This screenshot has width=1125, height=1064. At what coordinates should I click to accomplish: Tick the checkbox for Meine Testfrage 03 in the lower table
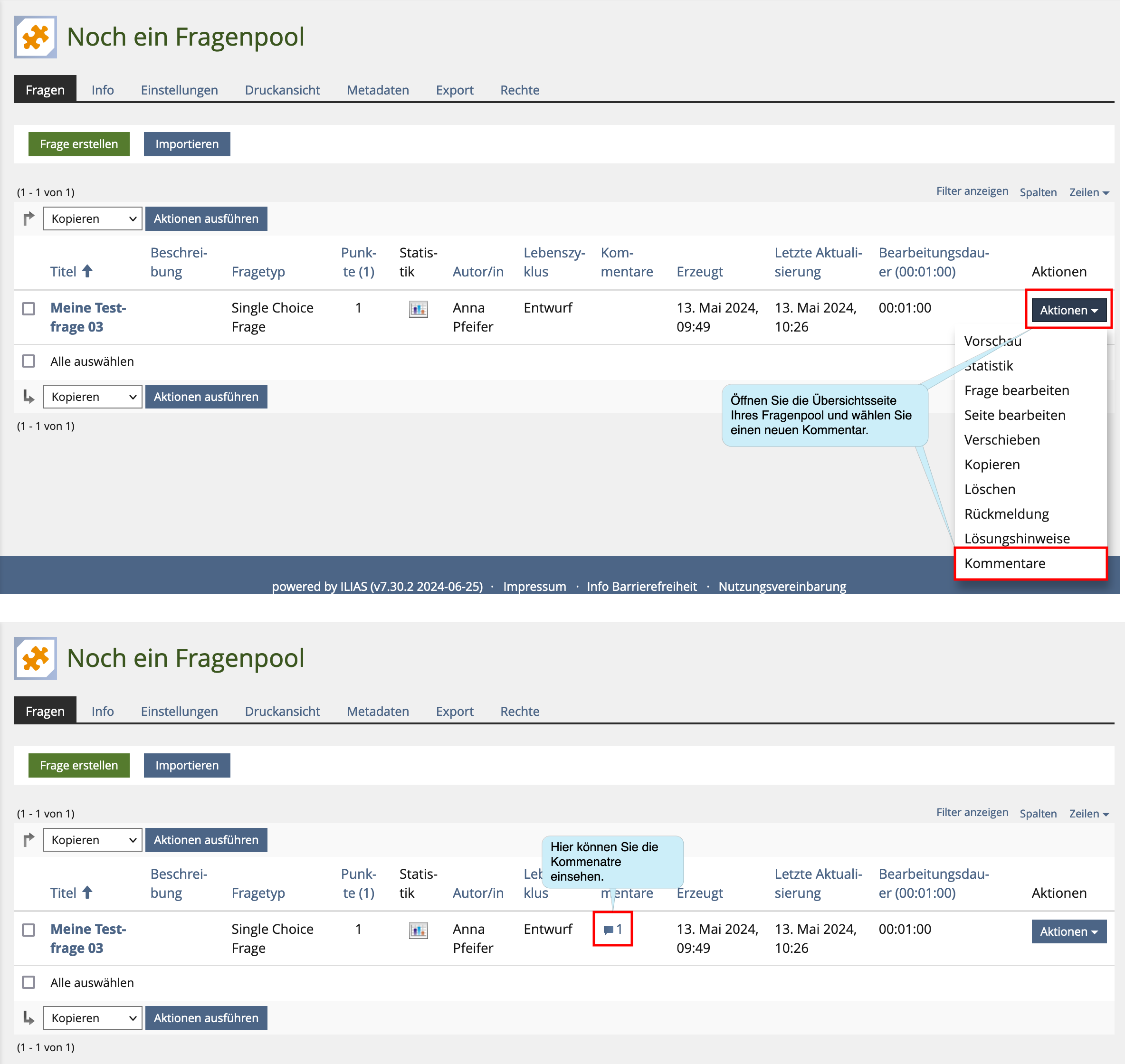pos(29,930)
